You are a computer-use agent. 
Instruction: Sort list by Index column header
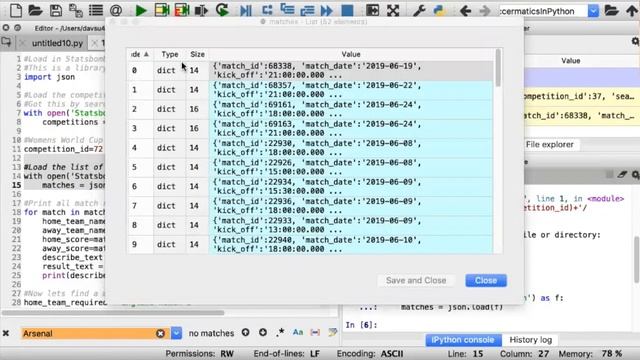coord(140,54)
